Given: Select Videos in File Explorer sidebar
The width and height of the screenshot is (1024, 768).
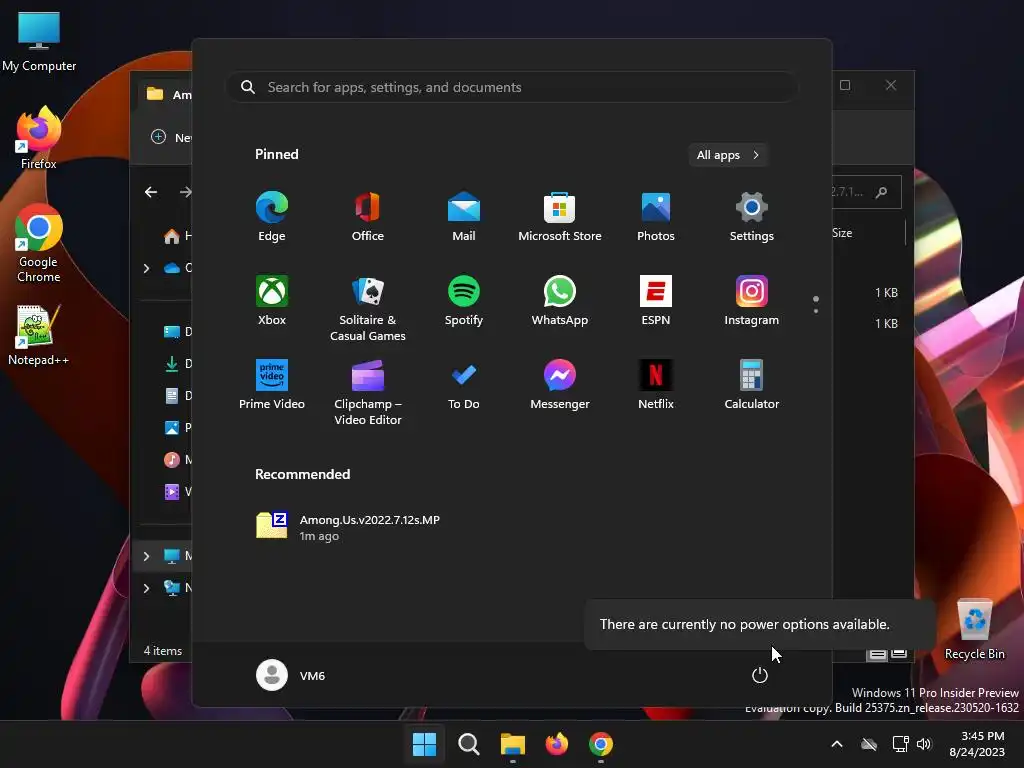Looking at the screenshot, I should click(x=176, y=492).
